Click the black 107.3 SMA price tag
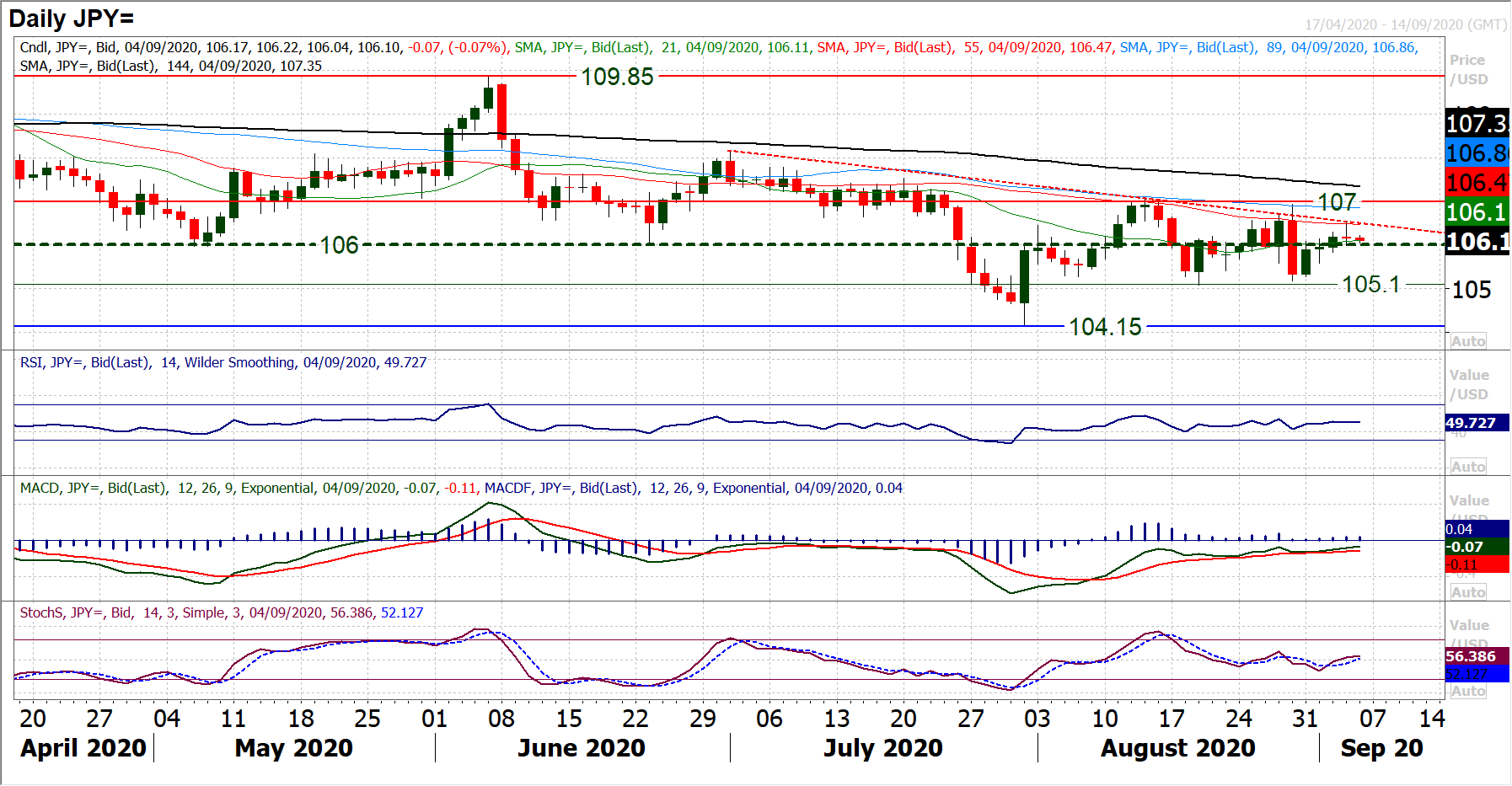The height and width of the screenshot is (786, 1512). tap(1476, 124)
